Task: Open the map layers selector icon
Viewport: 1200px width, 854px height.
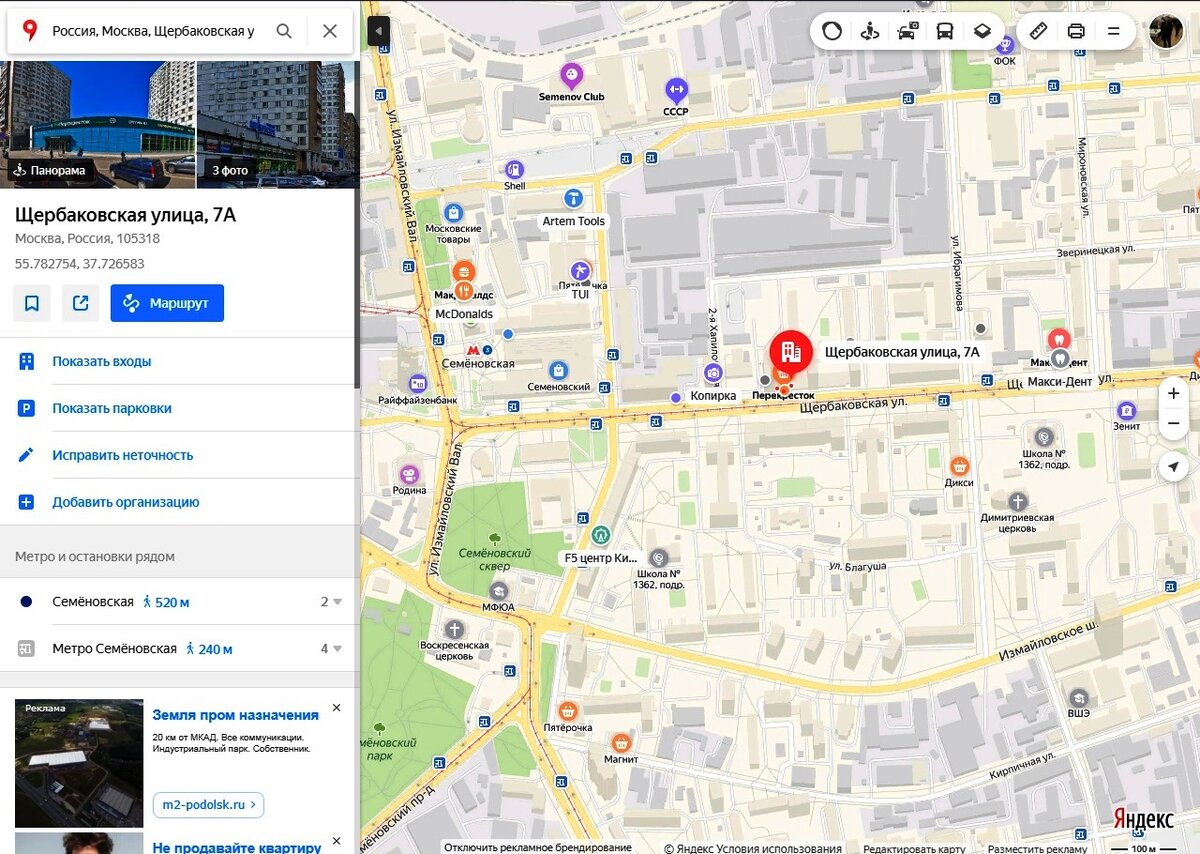Action: click(982, 31)
